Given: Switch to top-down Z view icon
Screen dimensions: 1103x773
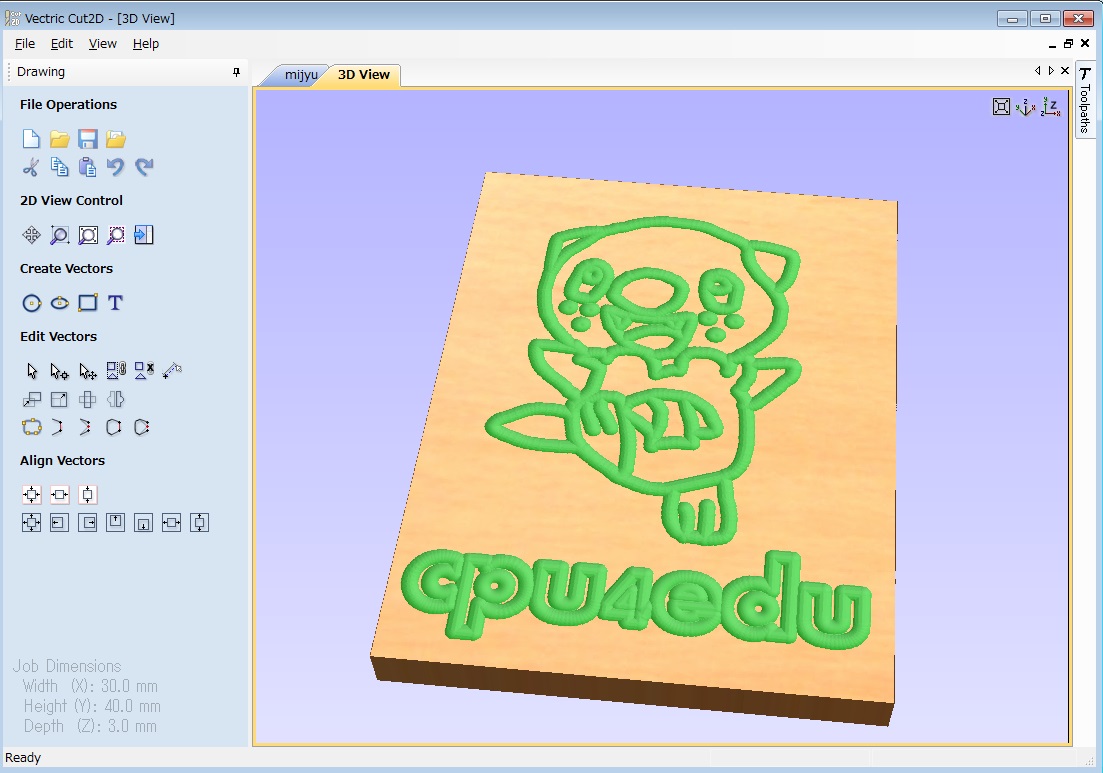Looking at the screenshot, I should coord(1050,107).
